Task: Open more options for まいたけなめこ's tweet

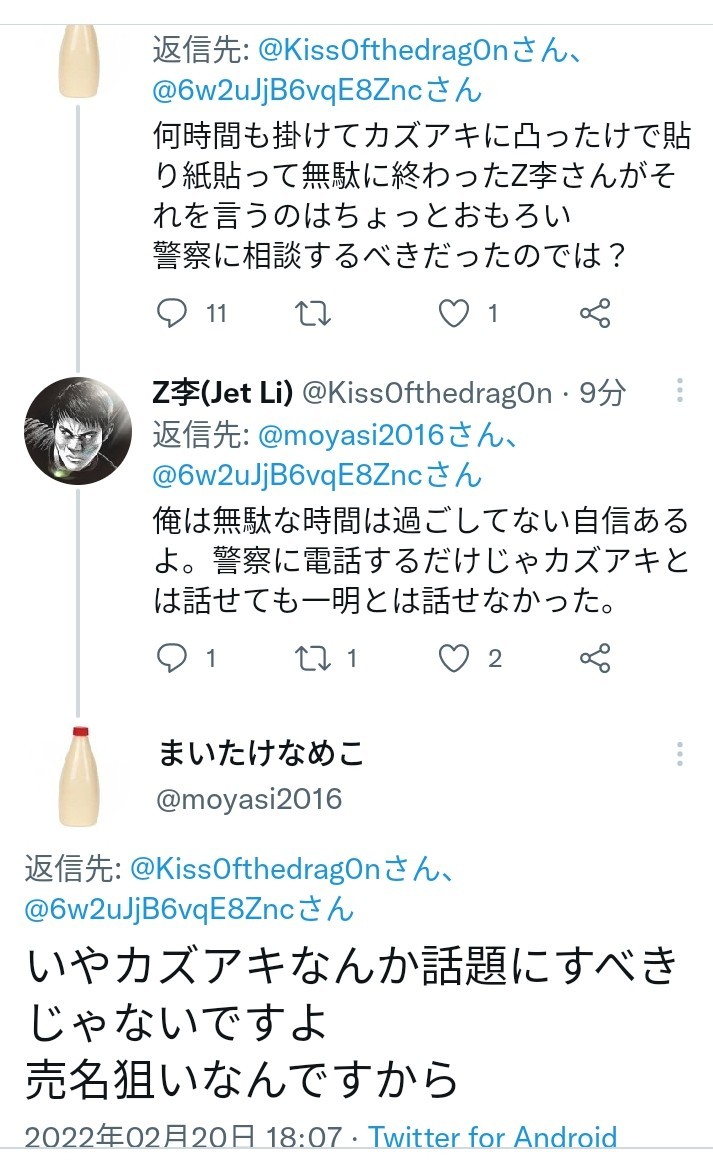Action: (680, 754)
